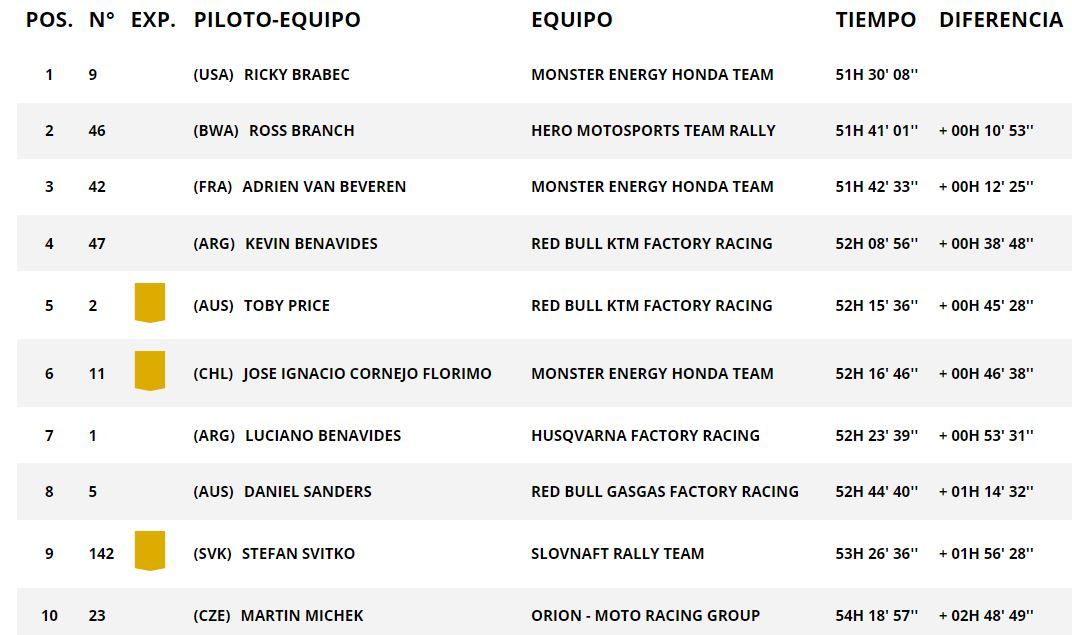Click Slovnaft Rally Team name
Viewport: 1072px width, 635px height.
tap(617, 554)
